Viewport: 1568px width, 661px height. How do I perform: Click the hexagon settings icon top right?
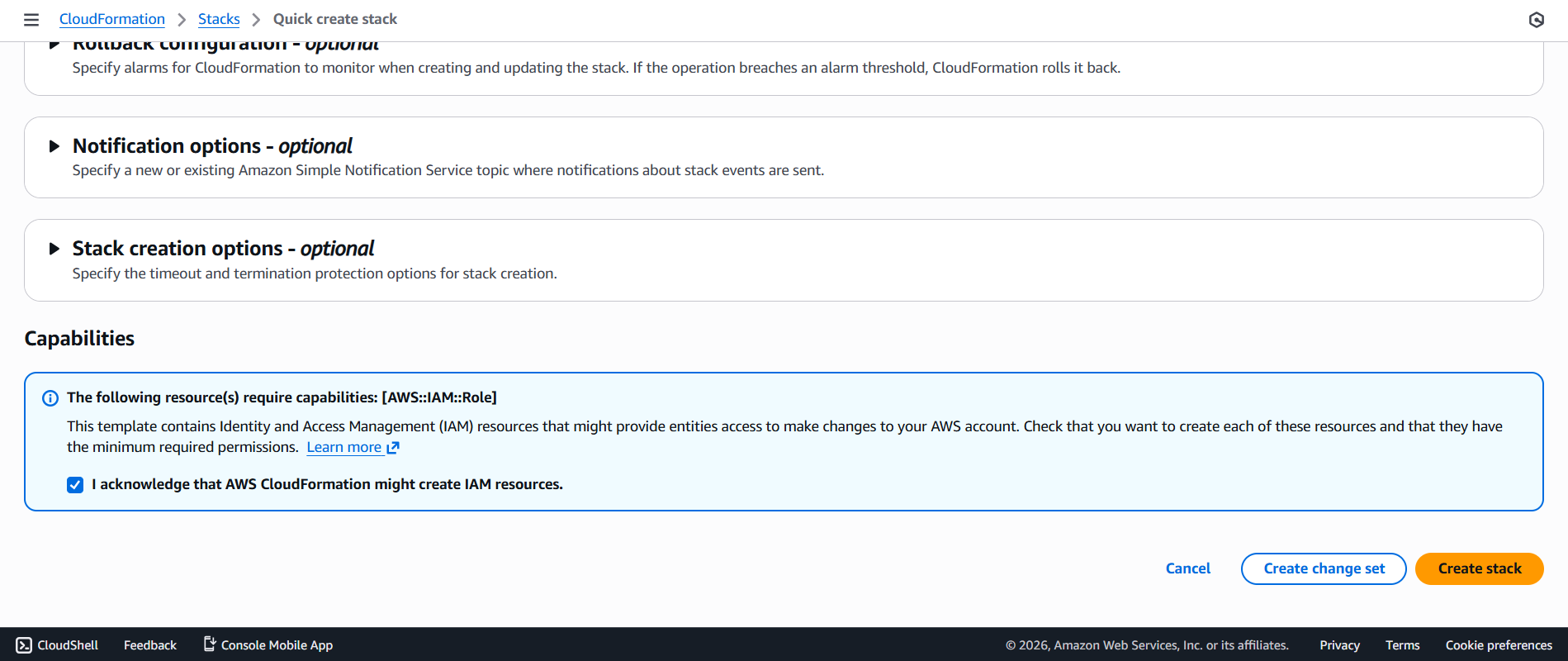[1536, 20]
